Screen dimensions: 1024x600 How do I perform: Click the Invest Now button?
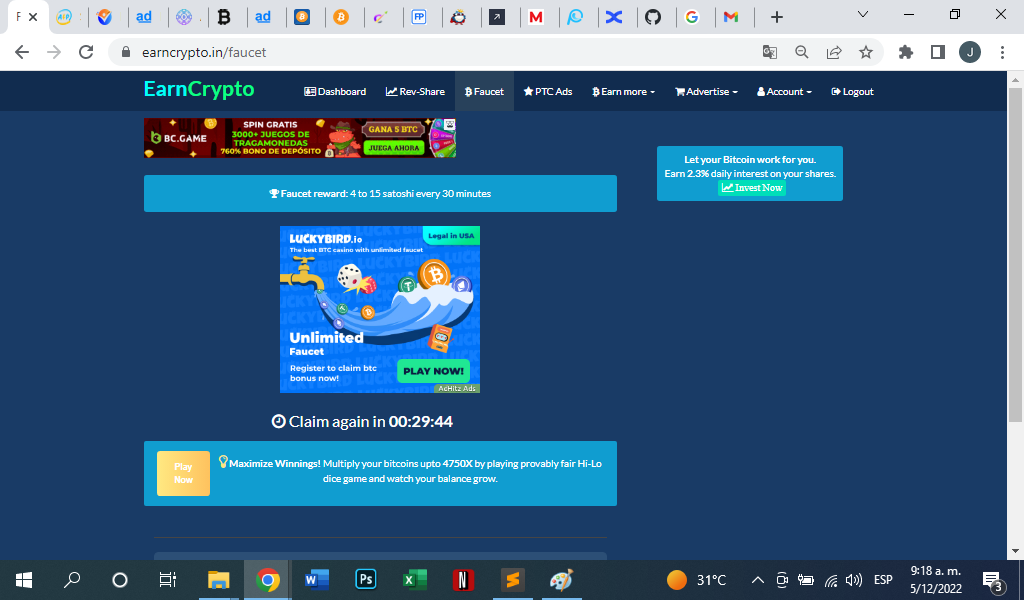point(752,188)
